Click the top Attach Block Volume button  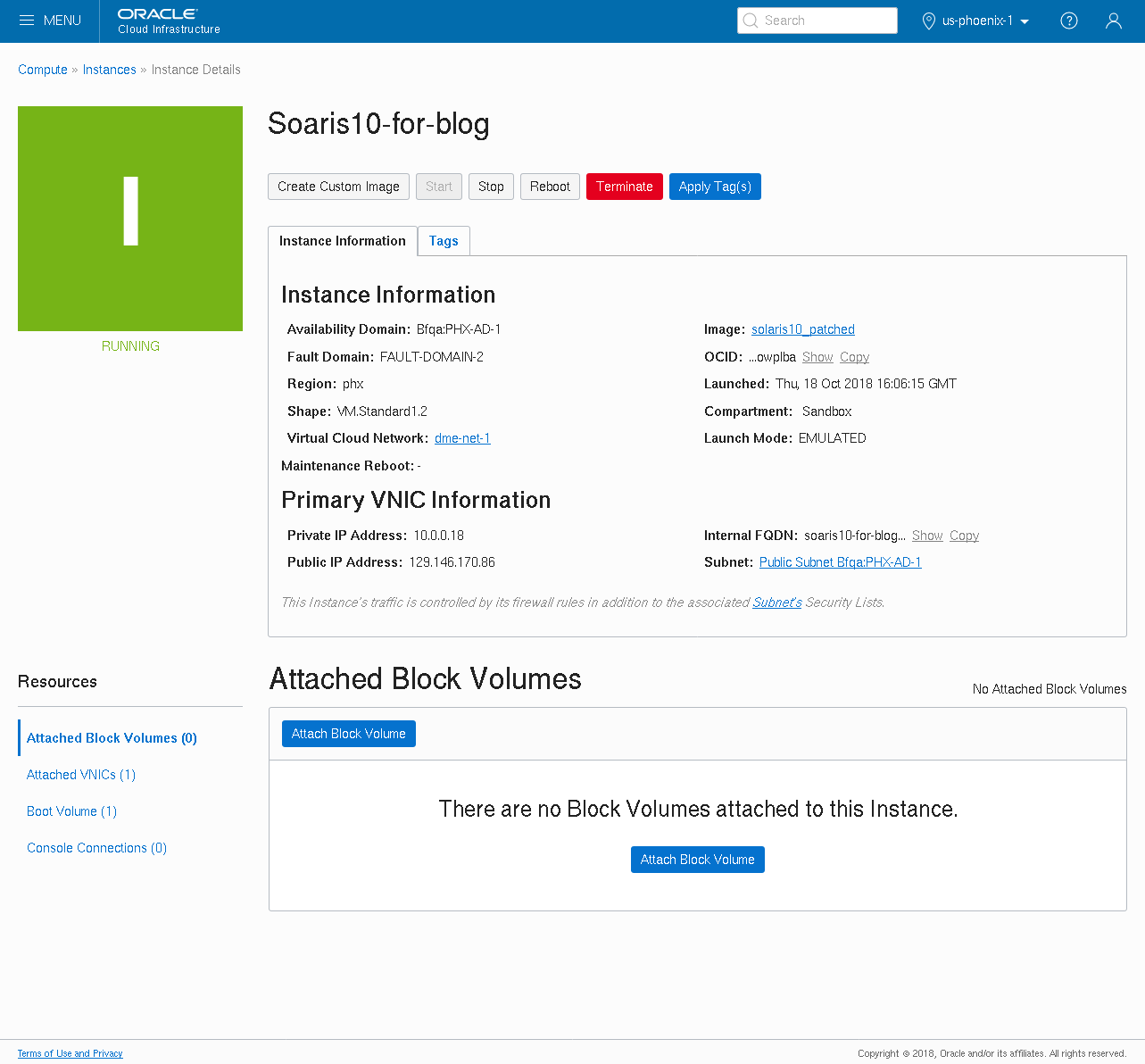pos(349,734)
